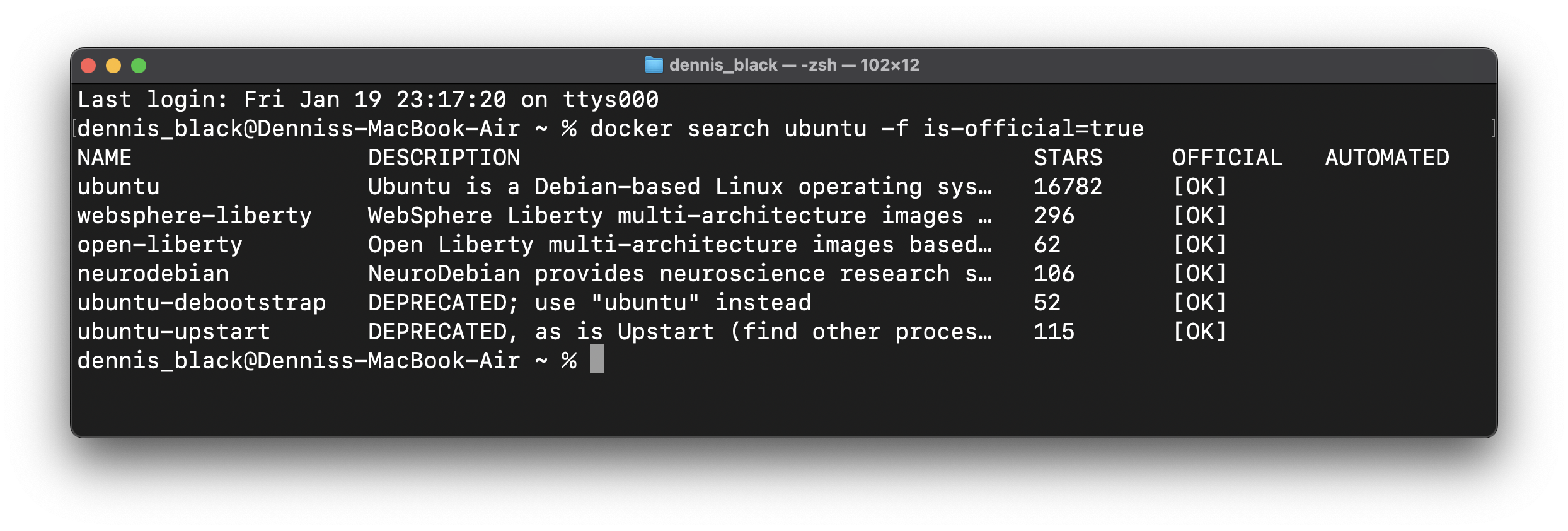
Task: Click the ubuntu-debootstrap image name
Action: point(202,303)
